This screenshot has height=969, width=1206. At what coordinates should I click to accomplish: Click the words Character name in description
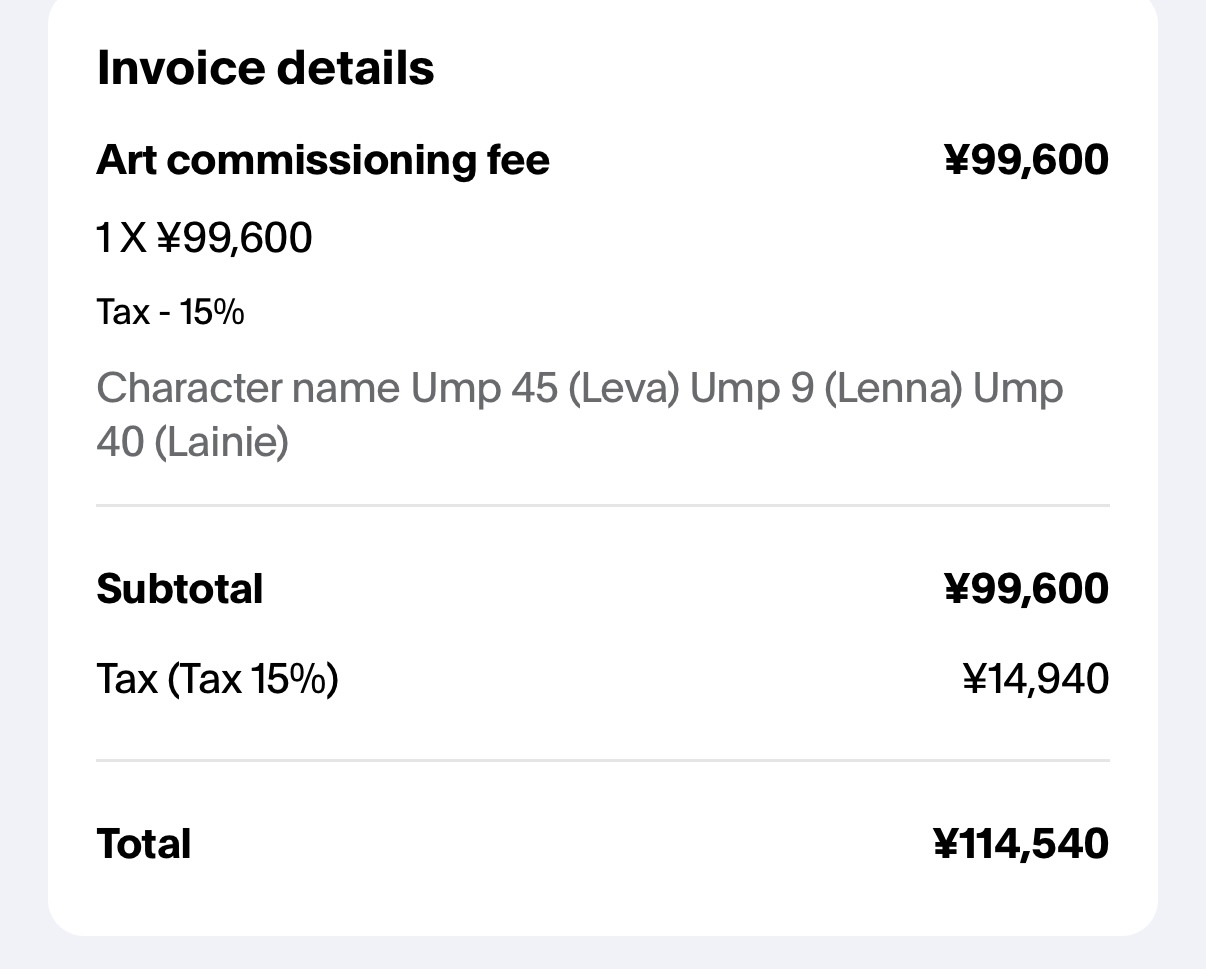[248, 388]
